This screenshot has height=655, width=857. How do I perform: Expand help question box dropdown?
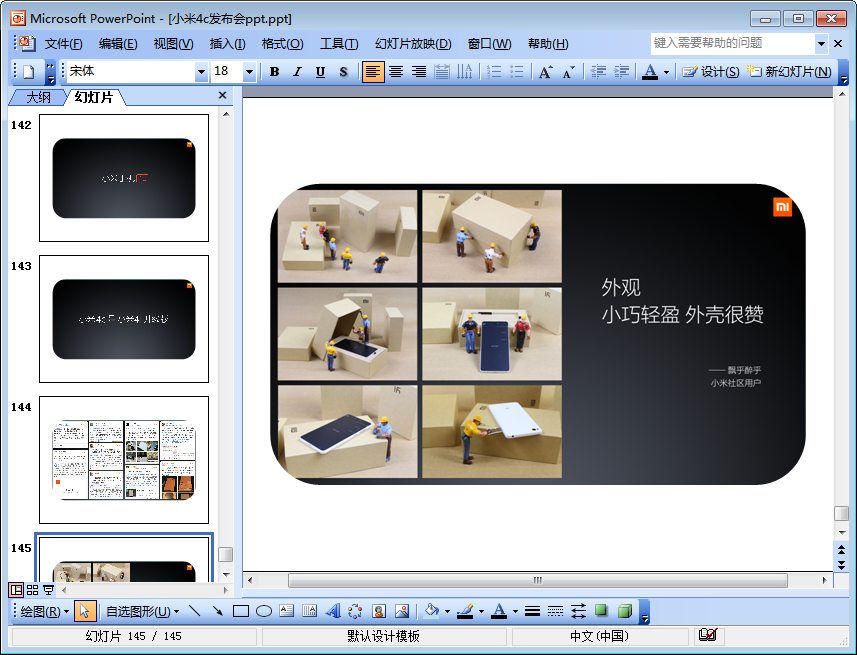pyautogui.click(x=821, y=43)
